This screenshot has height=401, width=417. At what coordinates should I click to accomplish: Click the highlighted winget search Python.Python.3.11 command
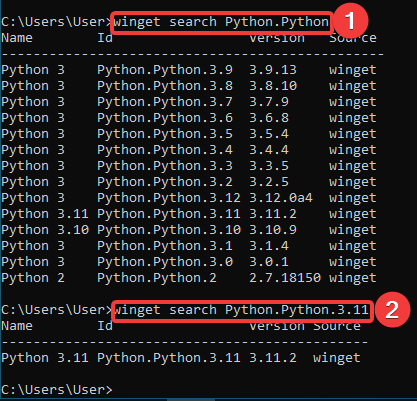(241, 310)
